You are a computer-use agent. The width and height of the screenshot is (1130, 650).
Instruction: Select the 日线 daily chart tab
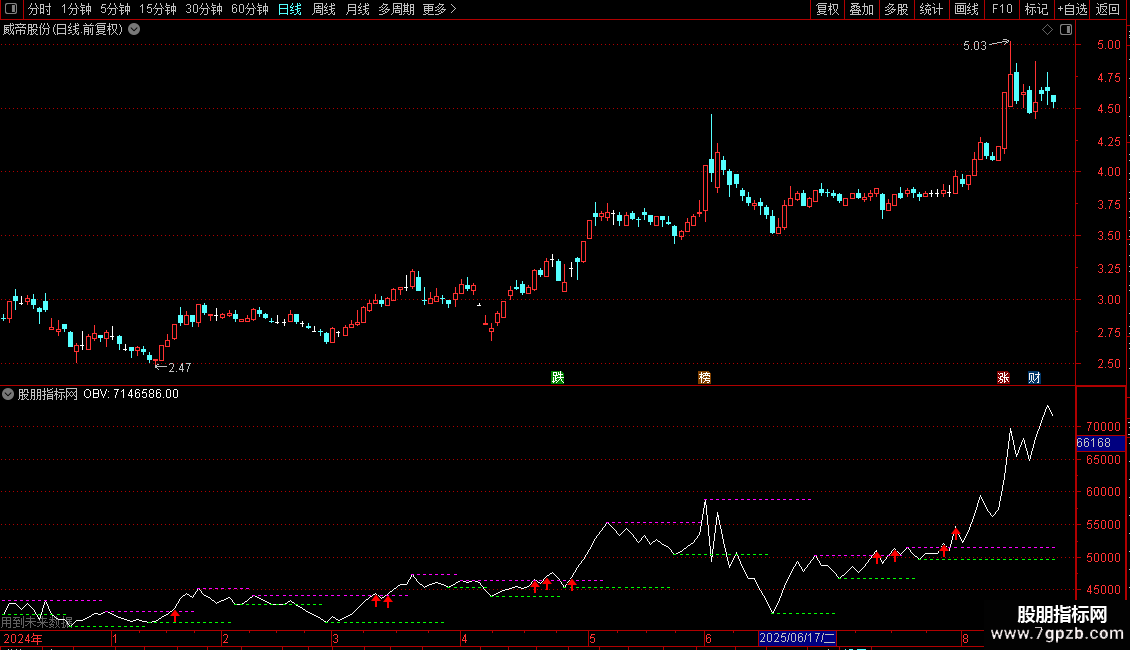[x=290, y=9]
